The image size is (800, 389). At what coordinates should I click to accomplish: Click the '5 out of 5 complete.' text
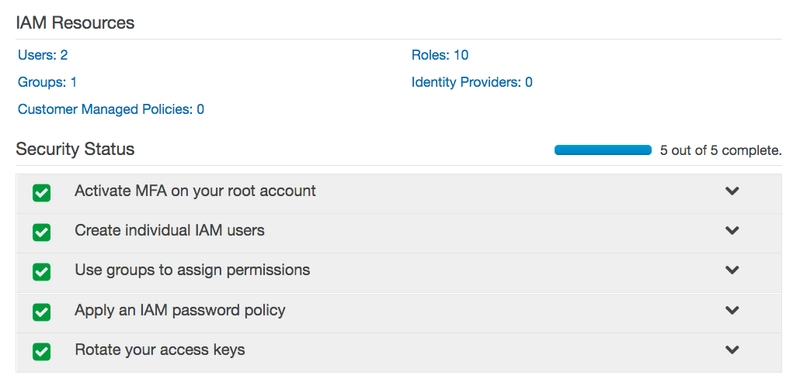click(x=721, y=151)
